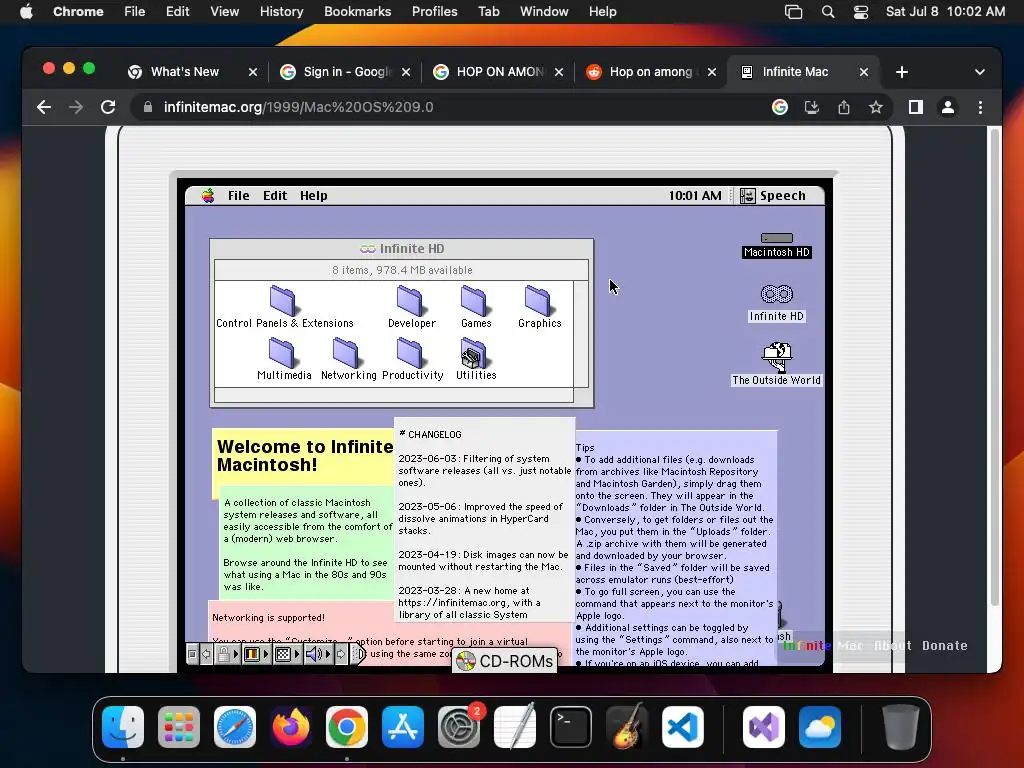The height and width of the screenshot is (768, 1024).
Task: Open the Productivity folder
Action: (x=411, y=359)
